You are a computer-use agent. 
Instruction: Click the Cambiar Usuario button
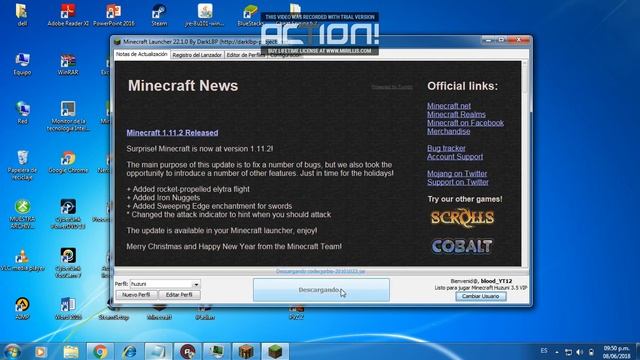(x=480, y=296)
